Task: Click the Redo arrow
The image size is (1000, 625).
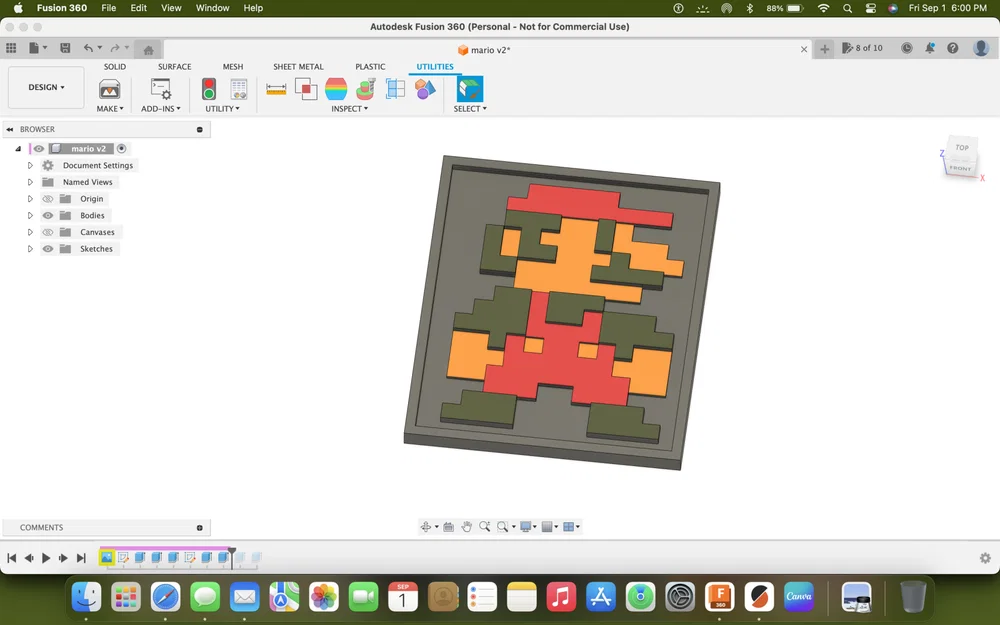Action: coord(115,48)
